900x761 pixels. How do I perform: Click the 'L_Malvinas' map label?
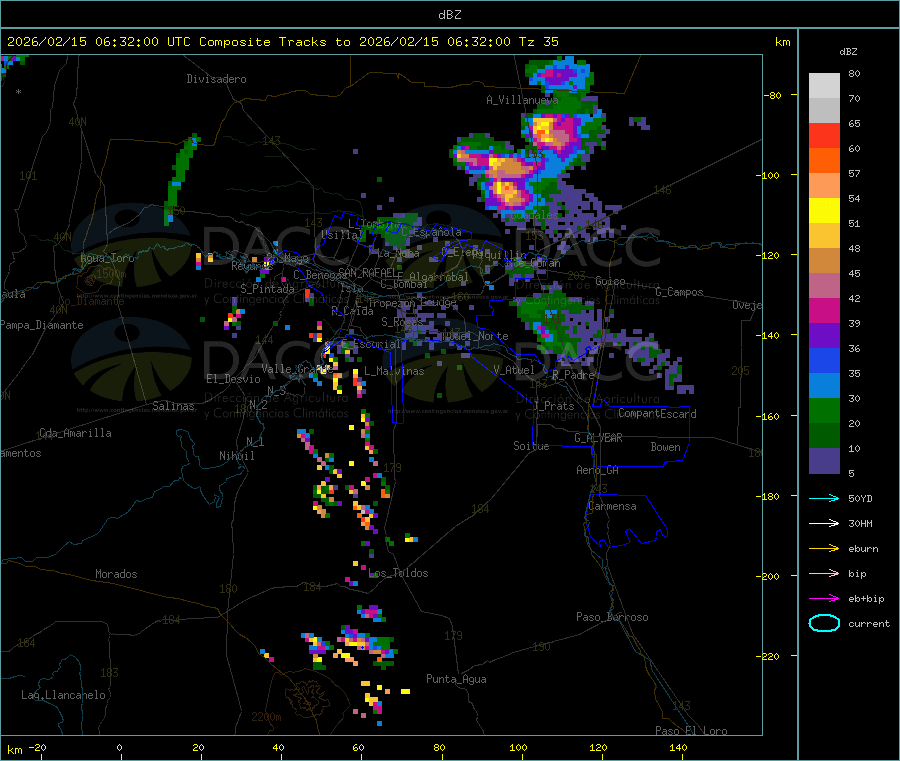(394, 371)
